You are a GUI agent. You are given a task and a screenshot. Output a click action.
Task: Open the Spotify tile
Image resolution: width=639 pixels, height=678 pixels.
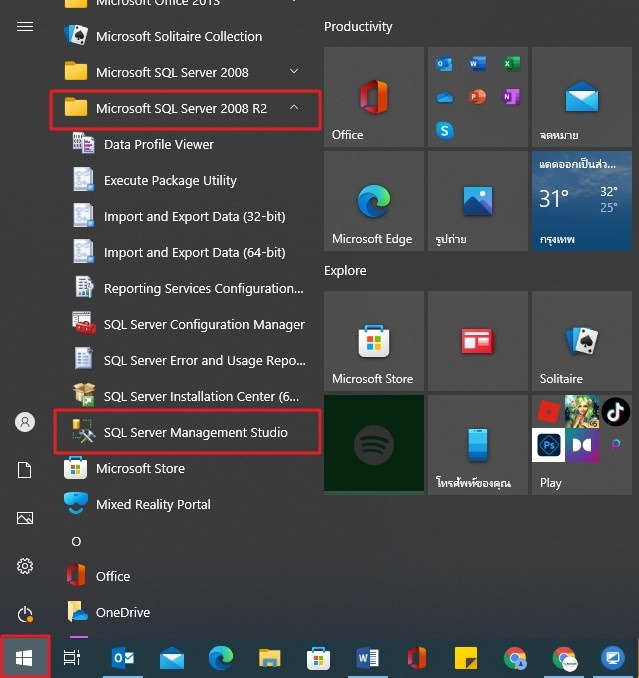tap(374, 445)
